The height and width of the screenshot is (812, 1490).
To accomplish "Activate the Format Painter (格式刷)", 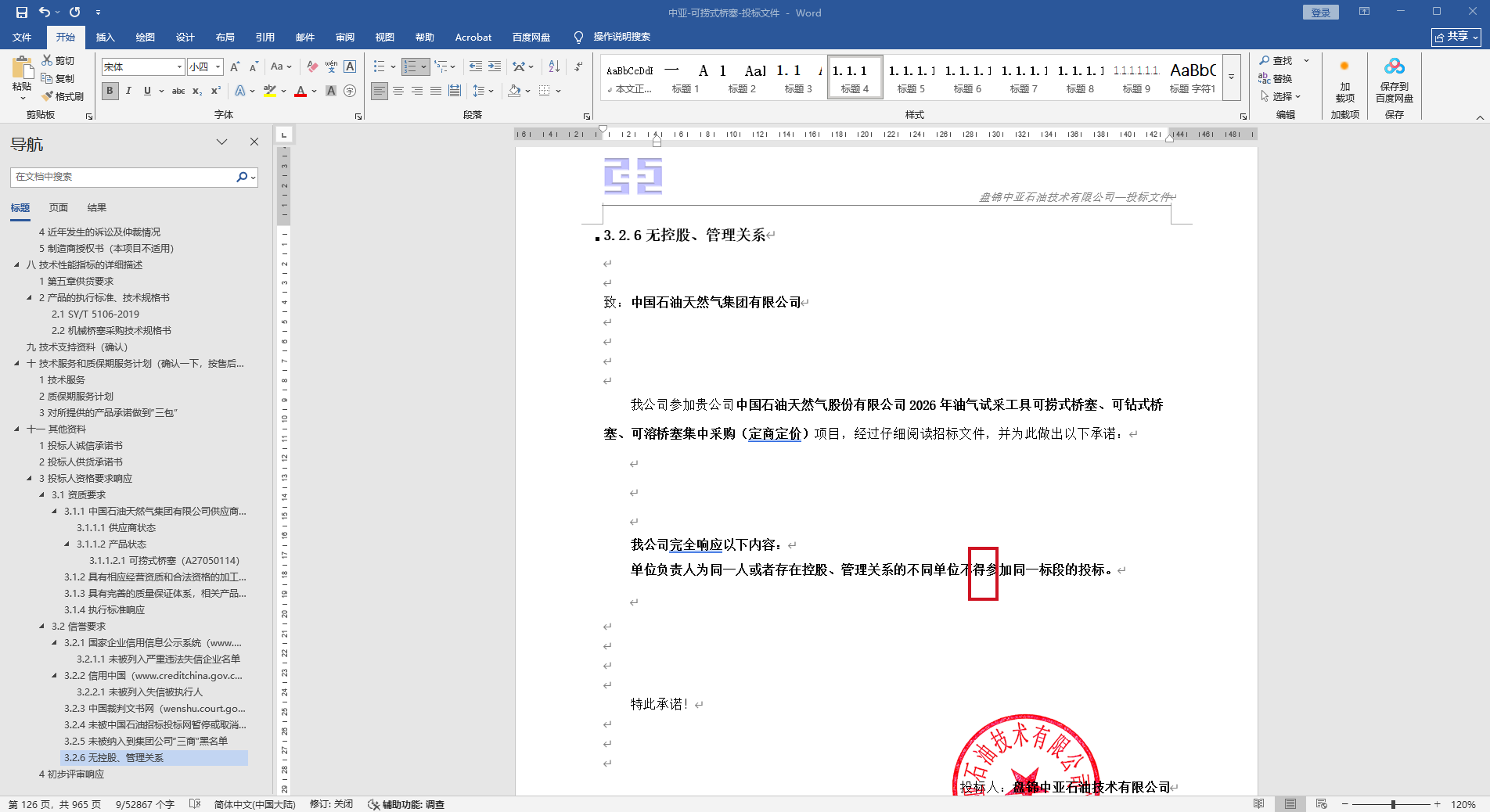I will 63,96.
